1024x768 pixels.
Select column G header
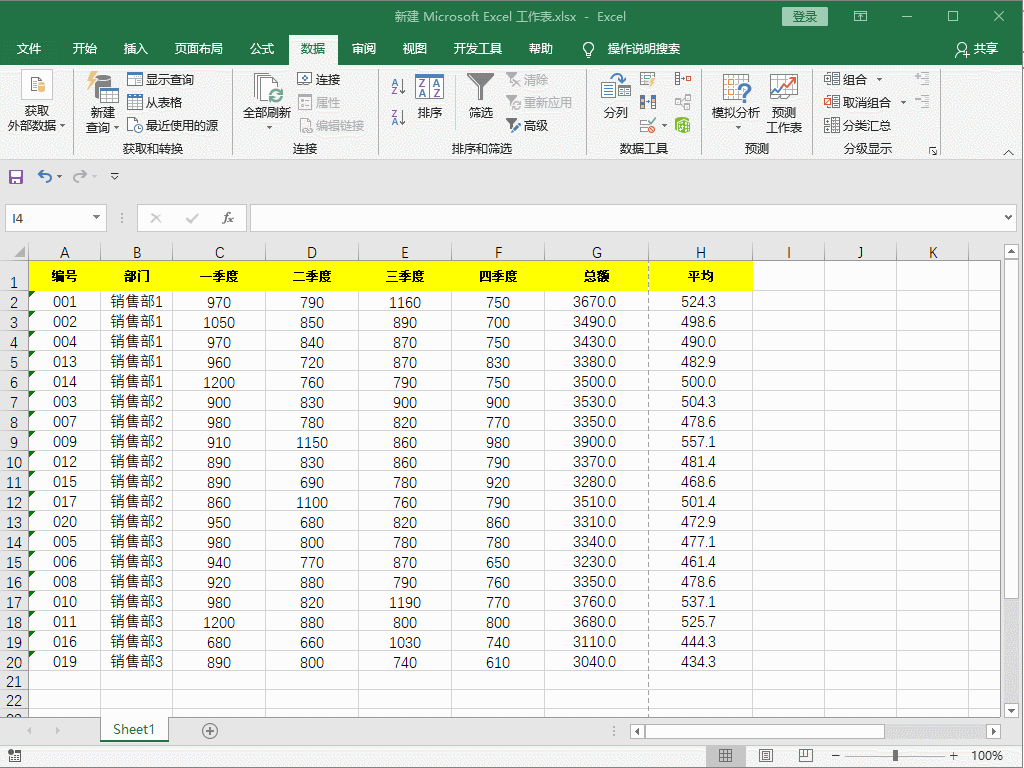click(x=596, y=252)
